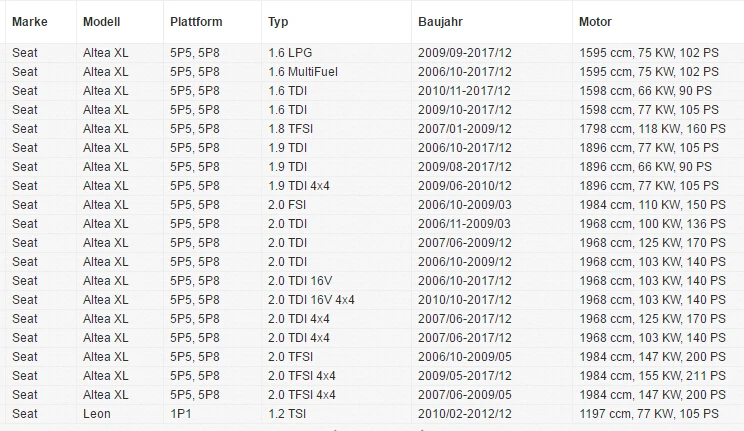Select the 1.9 TDI 4x4 row
744x431 pixels.
click(372, 186)
